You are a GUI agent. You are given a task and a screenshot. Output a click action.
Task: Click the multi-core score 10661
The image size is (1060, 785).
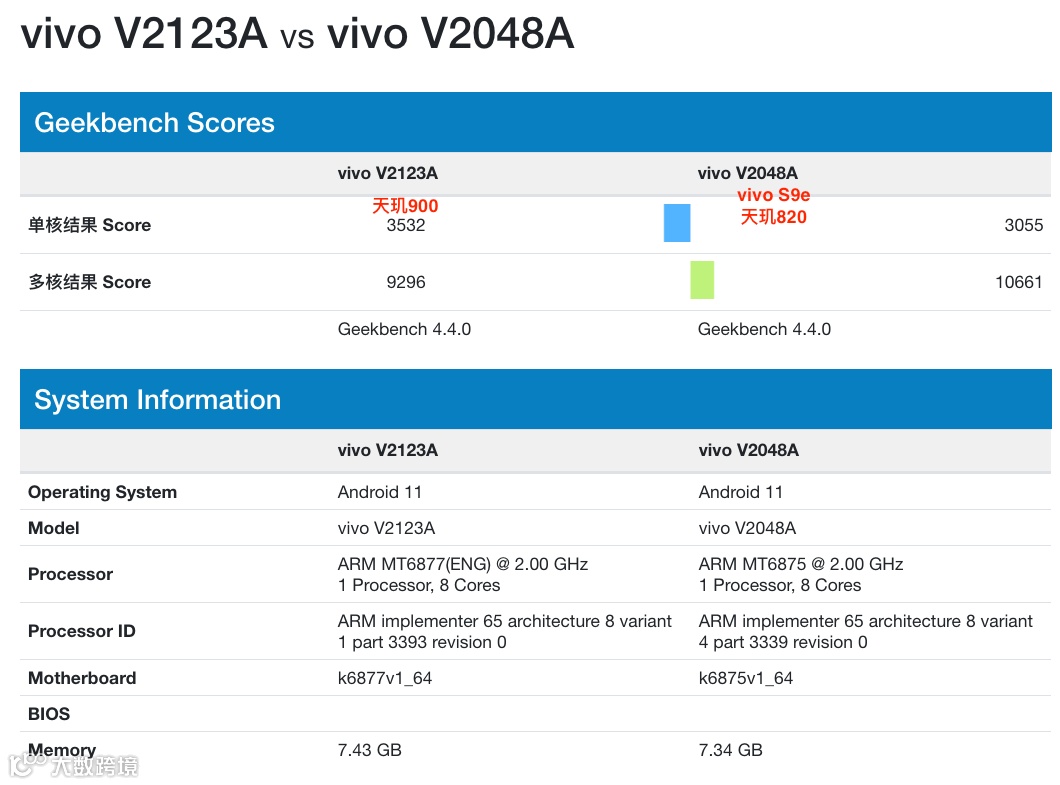click(x=1019, y=282)
